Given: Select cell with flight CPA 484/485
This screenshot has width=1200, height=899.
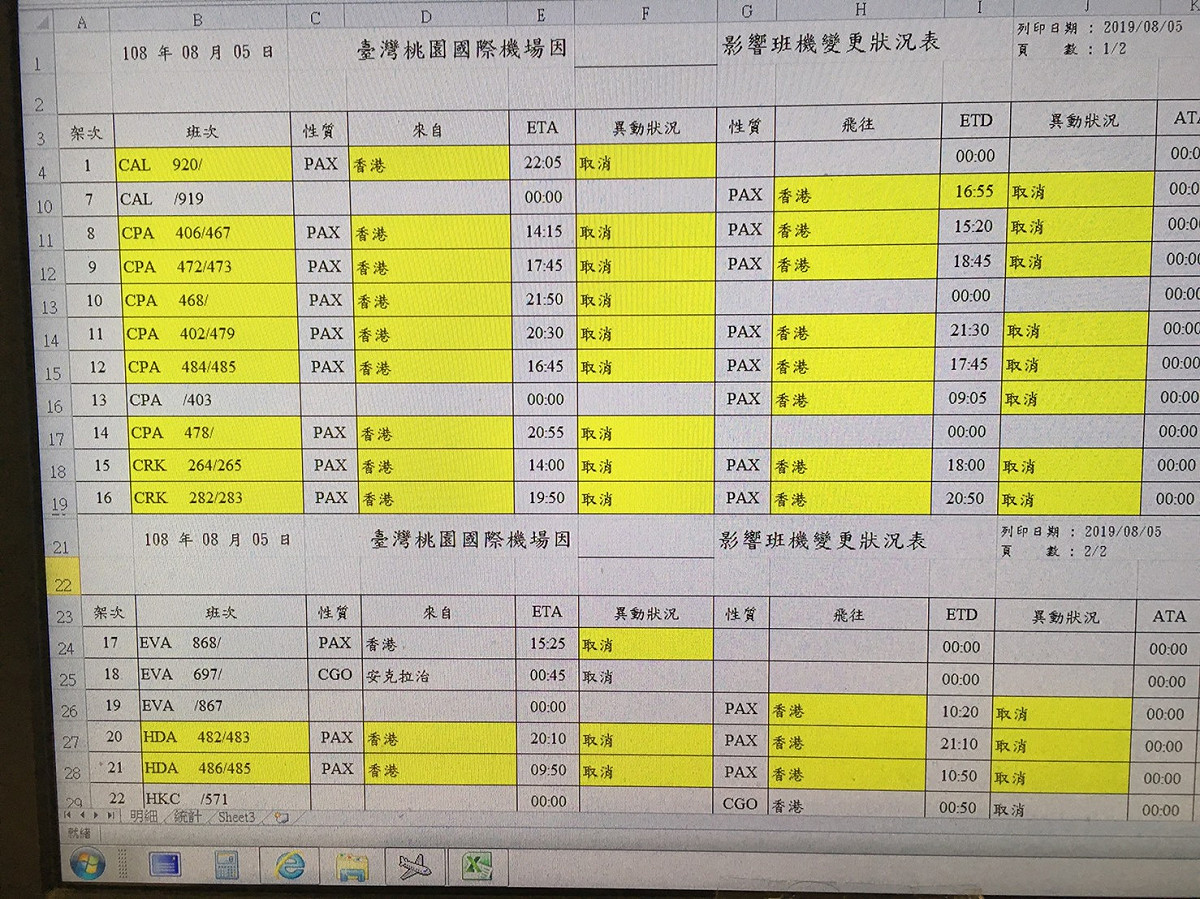Looking at the screenshot, I should coord(214,367).
